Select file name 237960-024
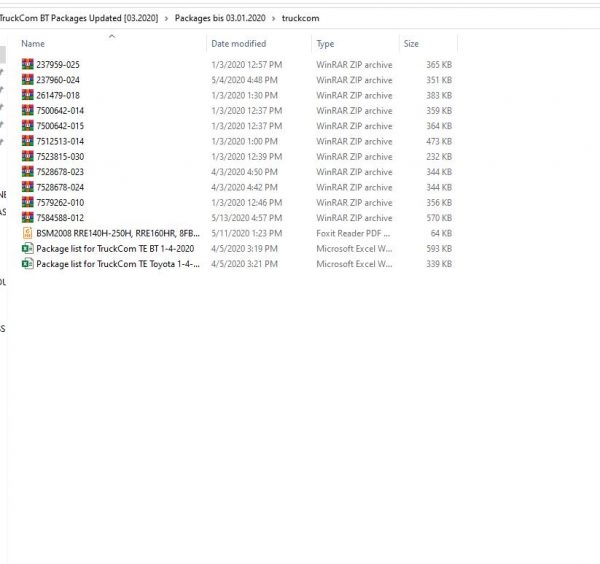This screenshot has width=600, height=564. (58, 80)
